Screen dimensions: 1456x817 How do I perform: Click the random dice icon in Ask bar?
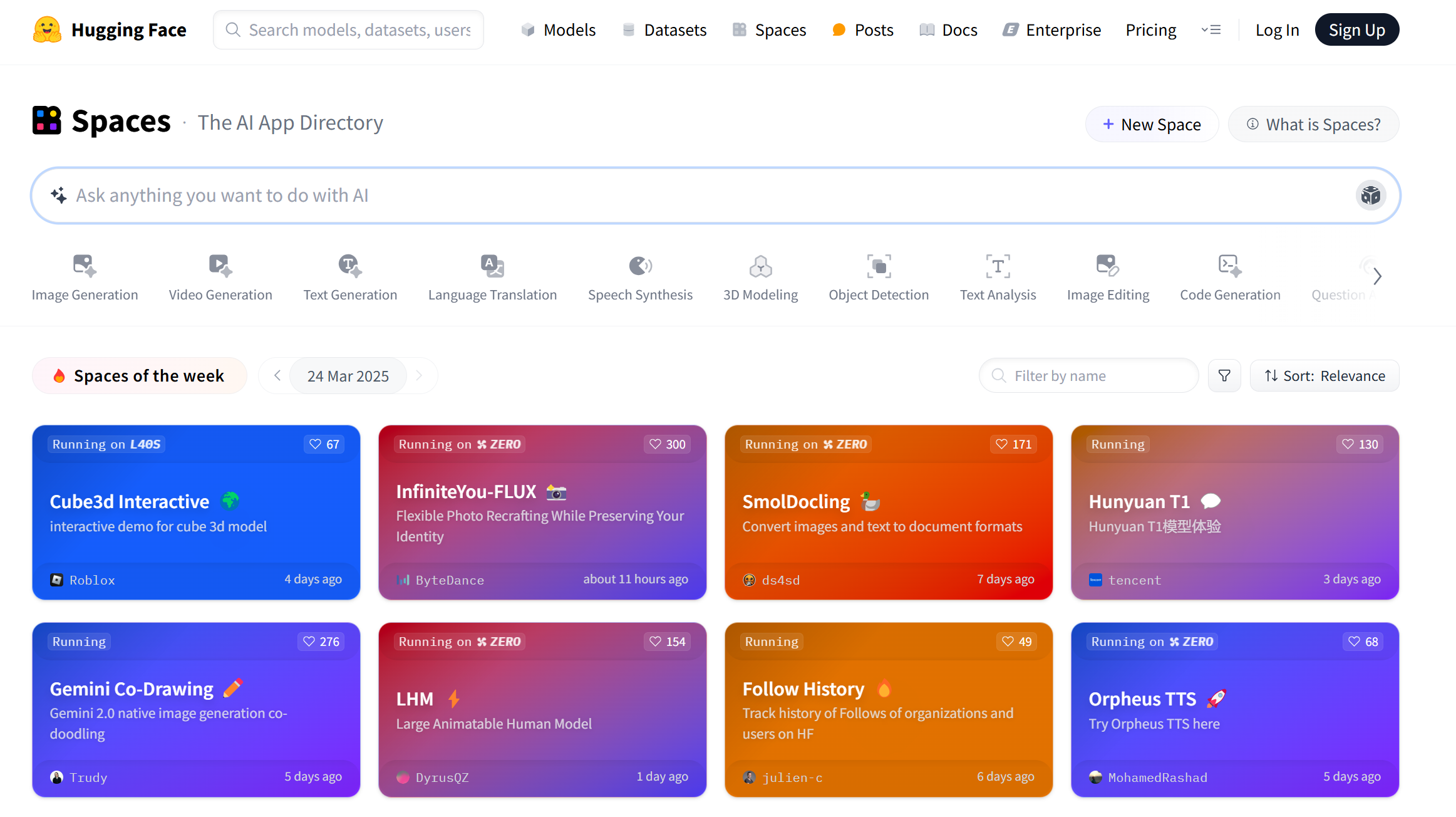(x=1370, y=195)
